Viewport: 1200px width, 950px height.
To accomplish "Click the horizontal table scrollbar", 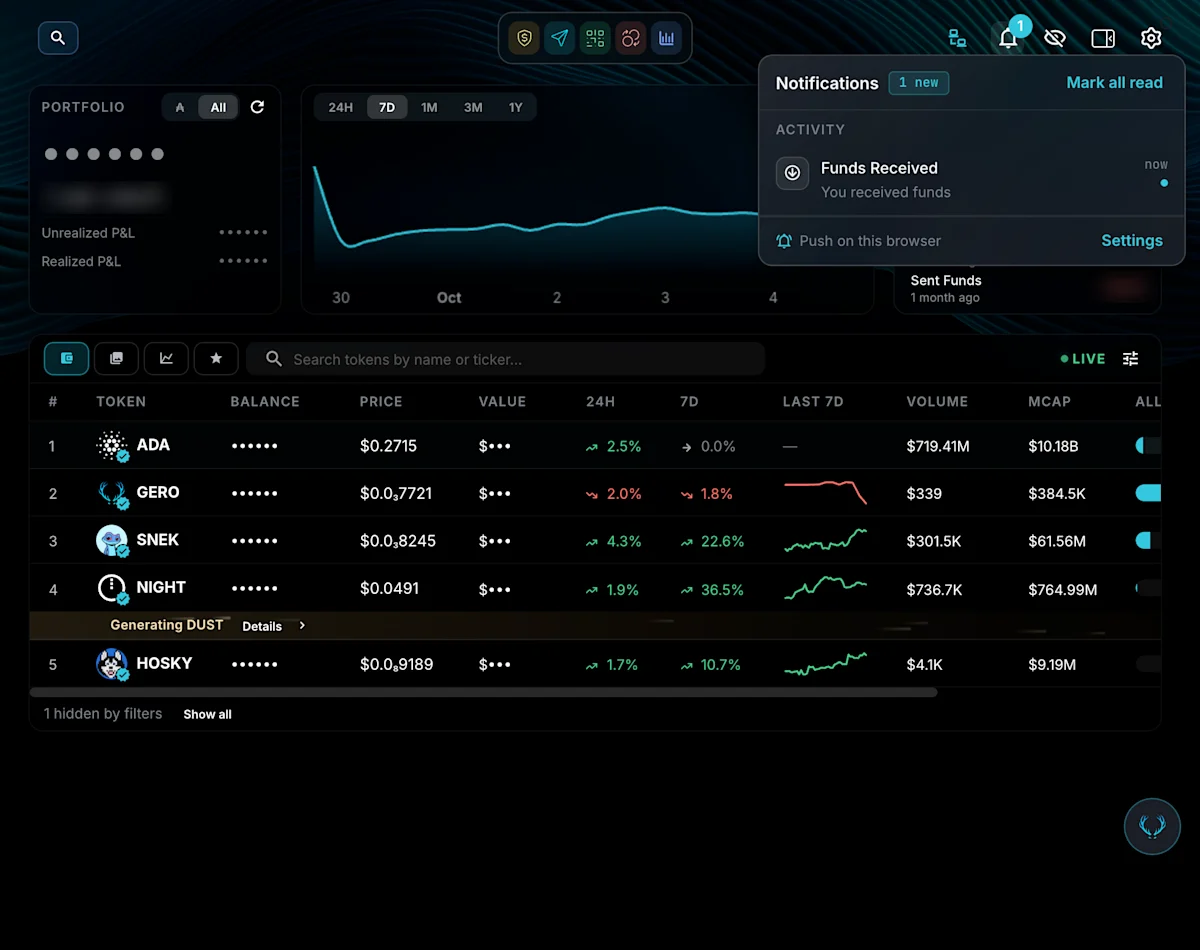I will (x=484, y=692).
